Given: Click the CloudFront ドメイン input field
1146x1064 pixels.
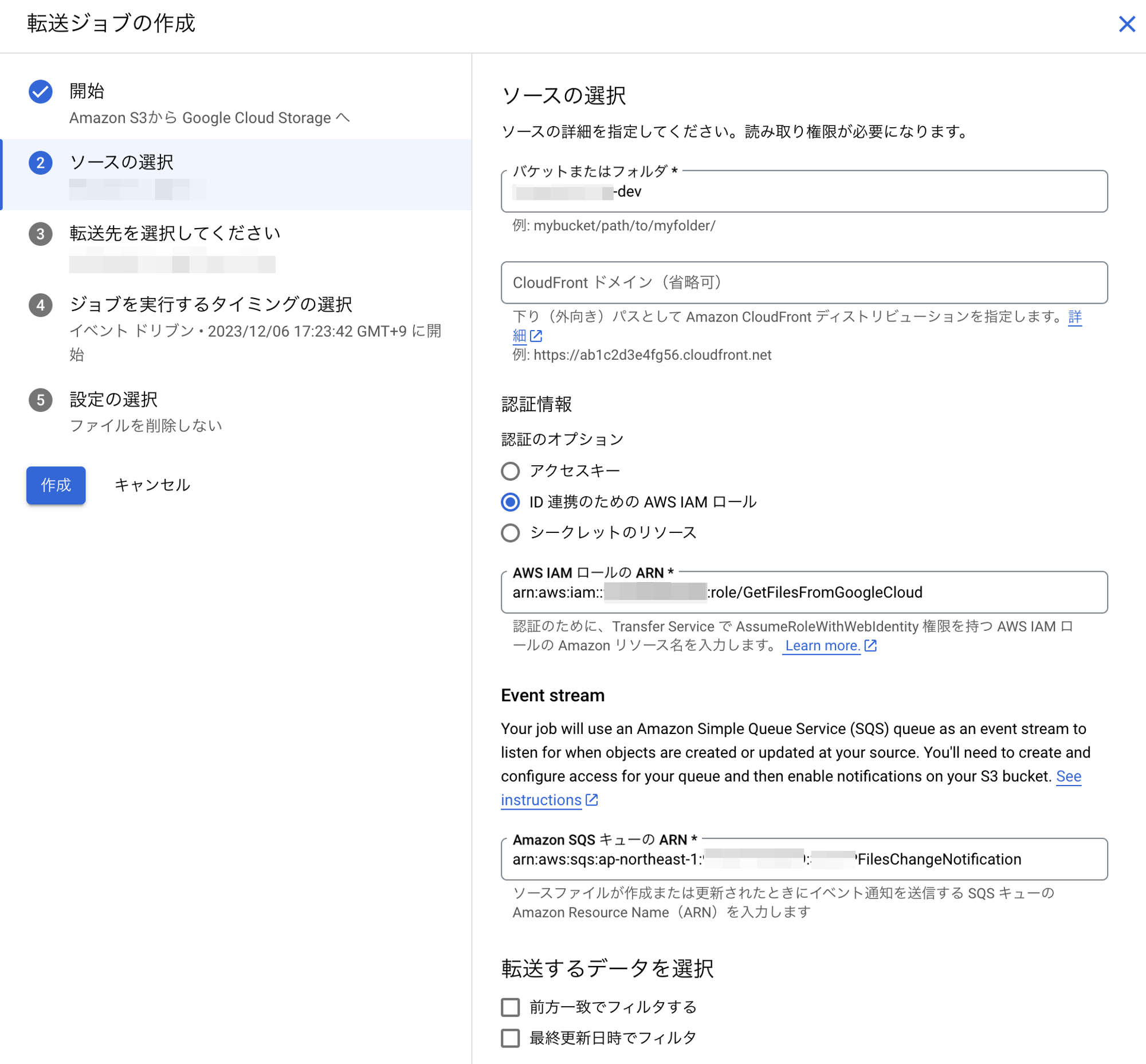Looking at the screenshot, I should click(803, 282).
